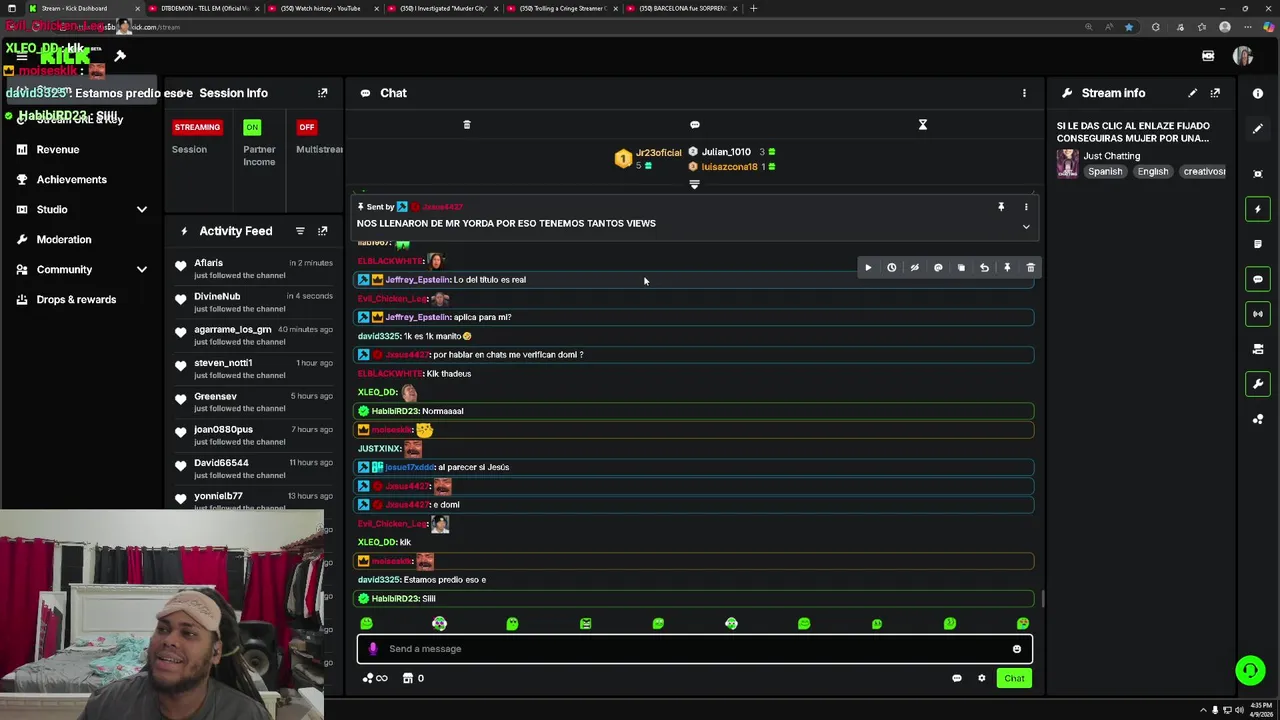Image resolution: width=1280 pixels, height=720 pixels.
Task: Click the Just Chatting category thumbnail
Action: pos(1068,163)
